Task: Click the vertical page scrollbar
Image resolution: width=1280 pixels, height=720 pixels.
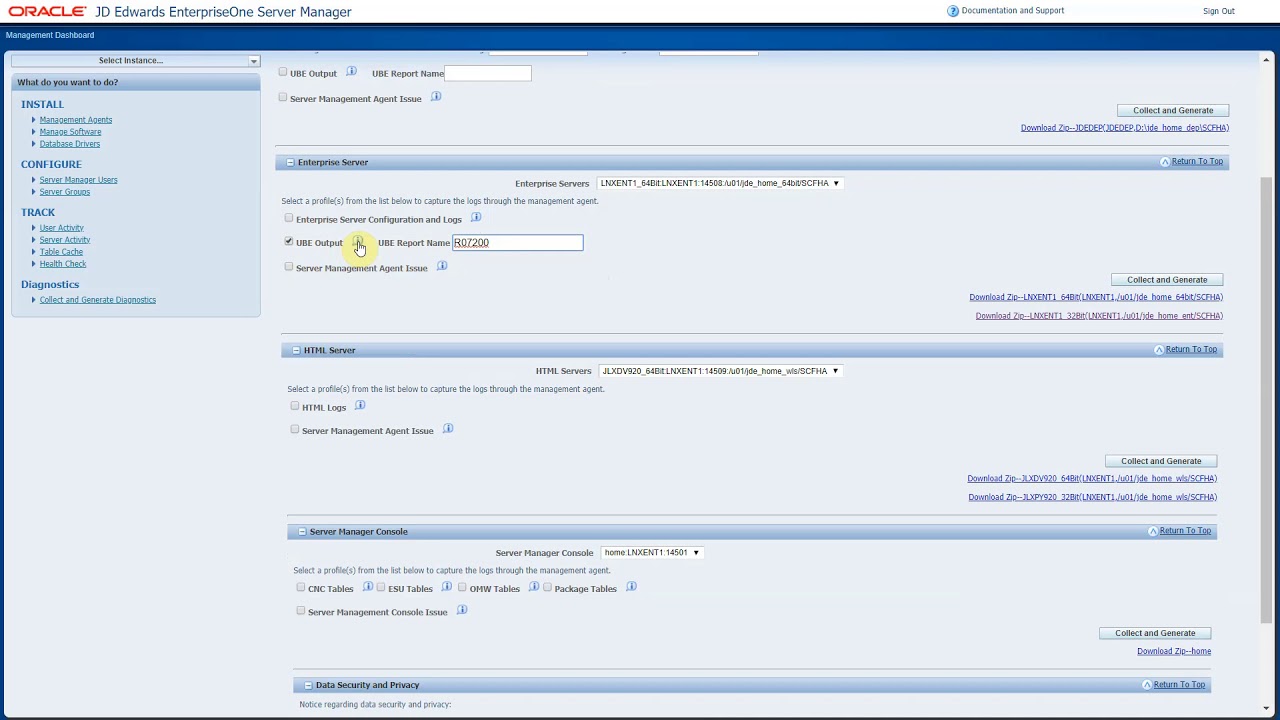Action: click(x=1267, y=400)
